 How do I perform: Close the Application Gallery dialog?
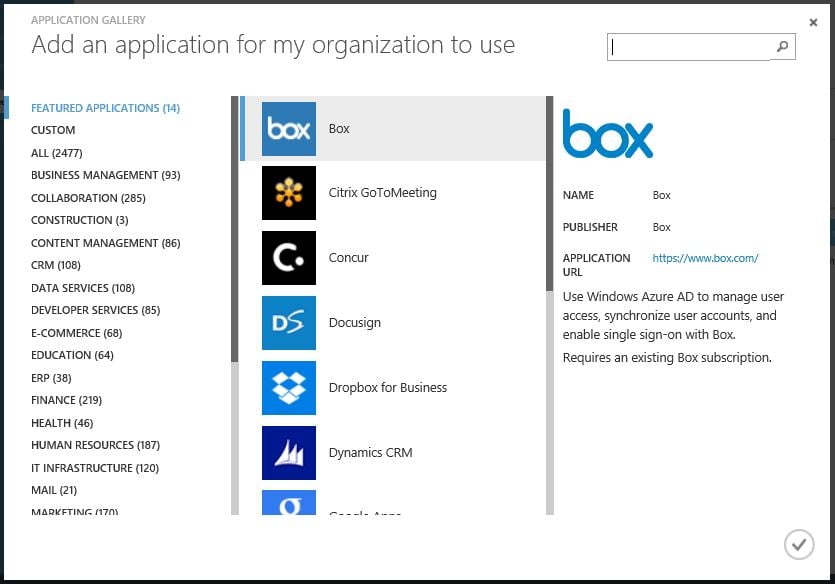814,21
